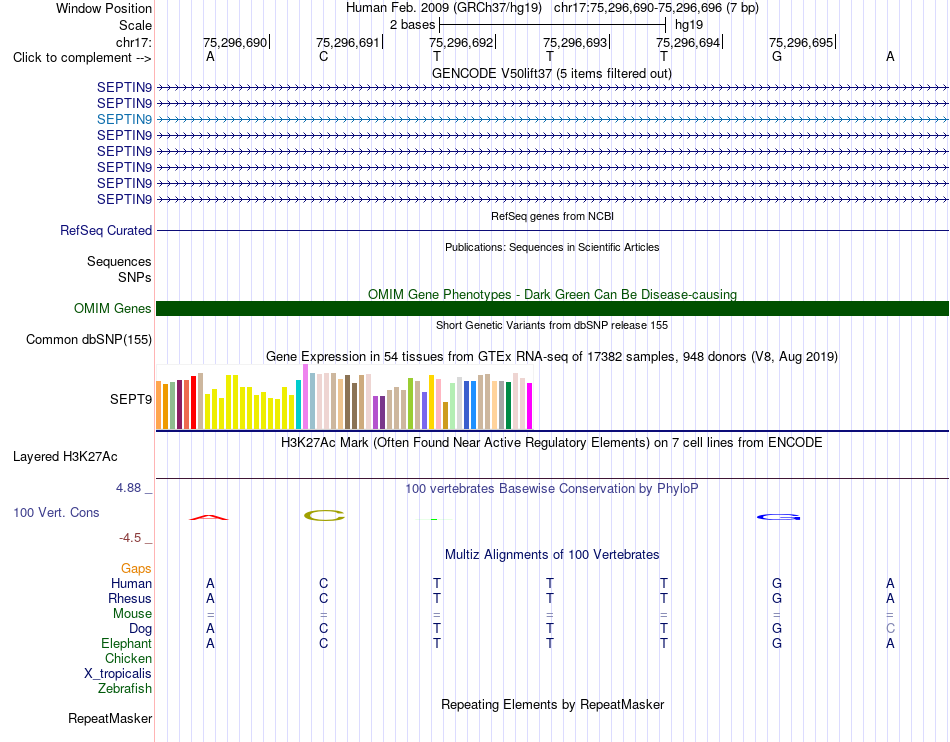950x742 pixels.
Task: Click the orange 'Gaps' label
Action: [x=136, y=569]
